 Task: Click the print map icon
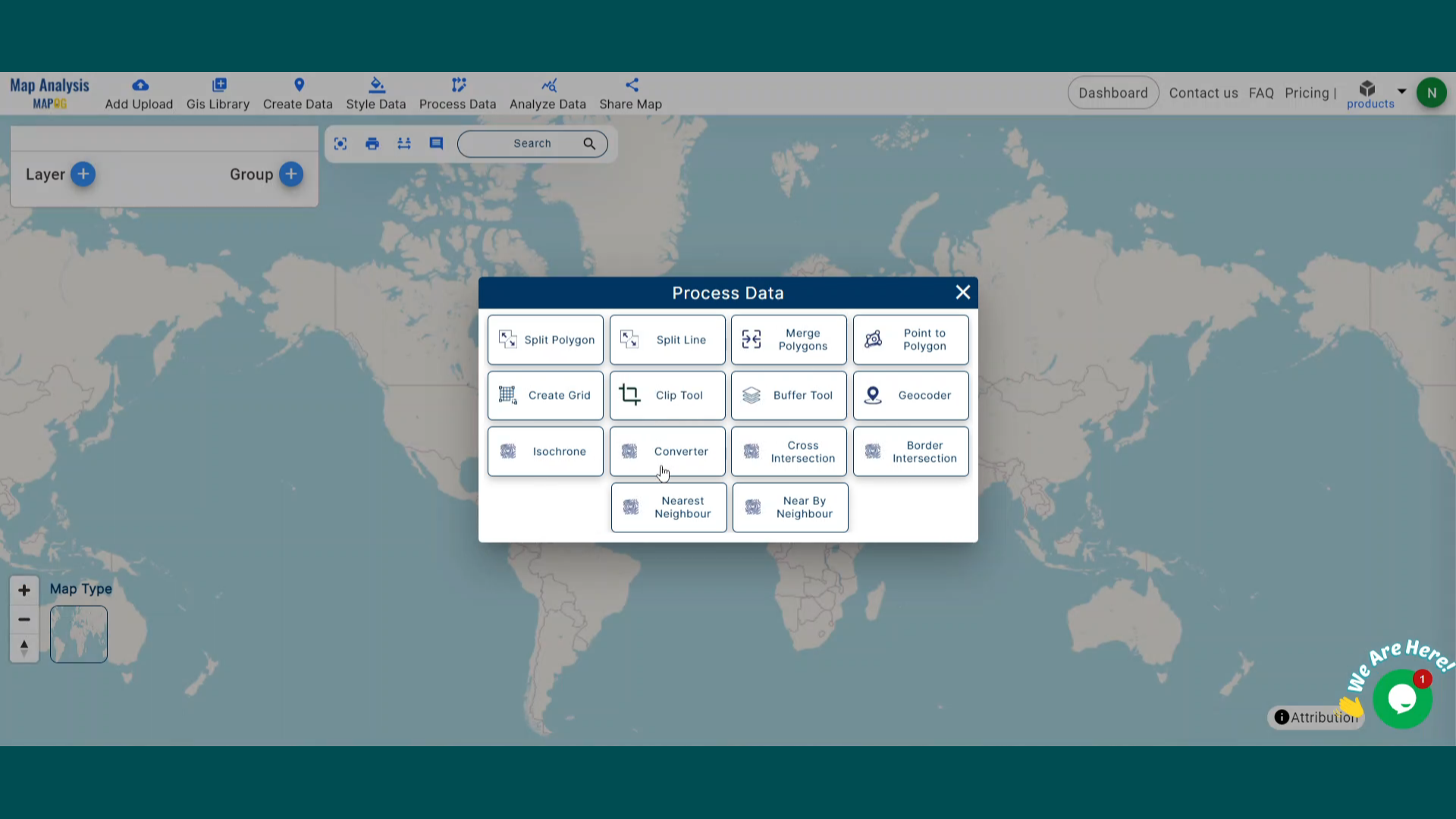[372, 143]
